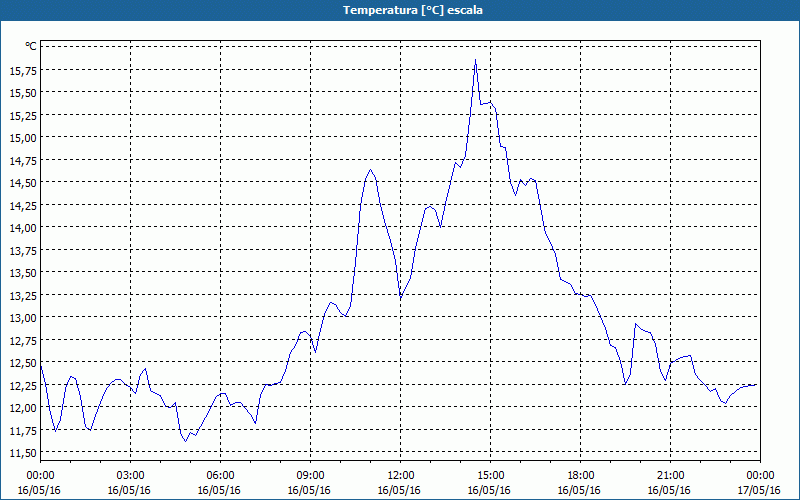This screenshot has width=800, height=500.
Task: Click the 12,00 y-axis label
Action: coord(23,407)
